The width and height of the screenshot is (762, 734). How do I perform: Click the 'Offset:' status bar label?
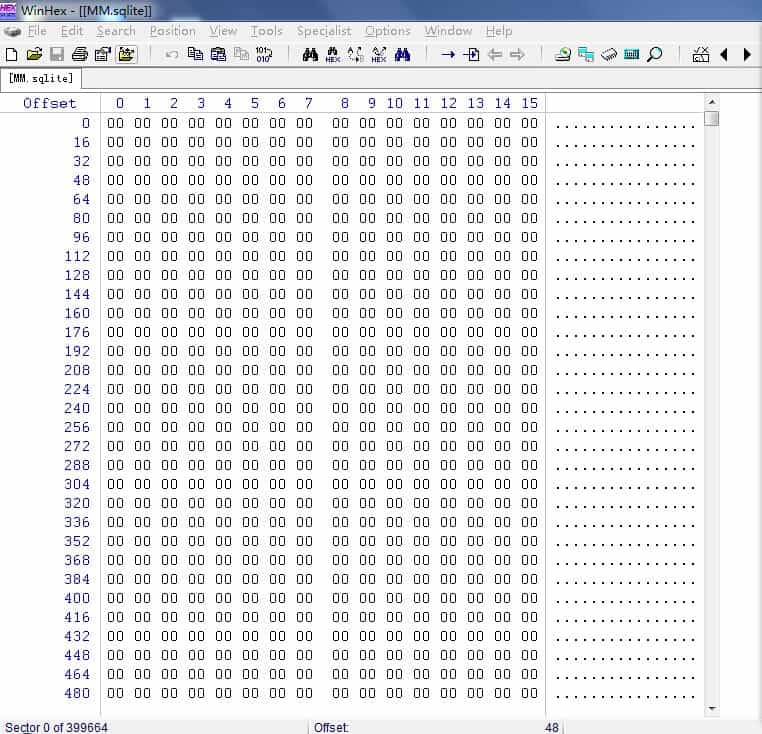(331, 727)
